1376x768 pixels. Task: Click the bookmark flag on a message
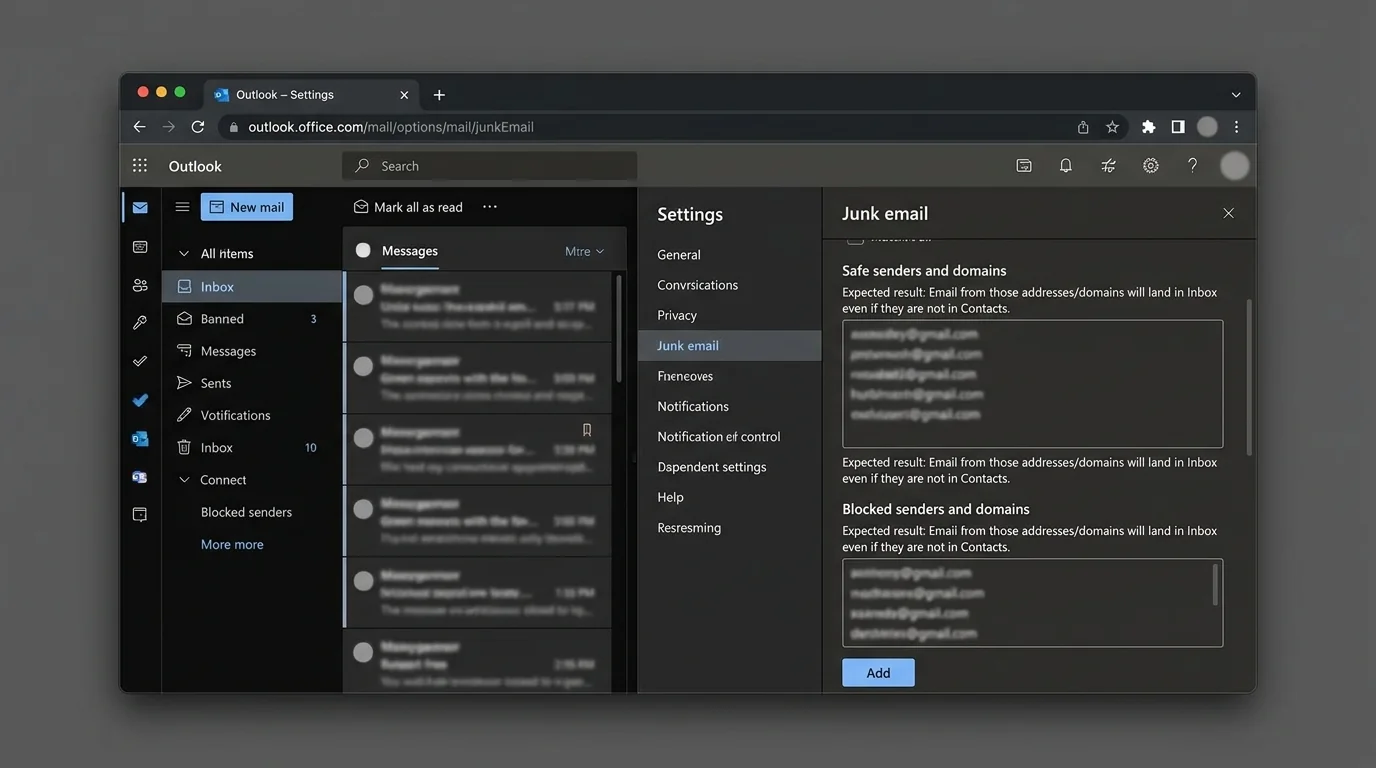pos(587,430)
